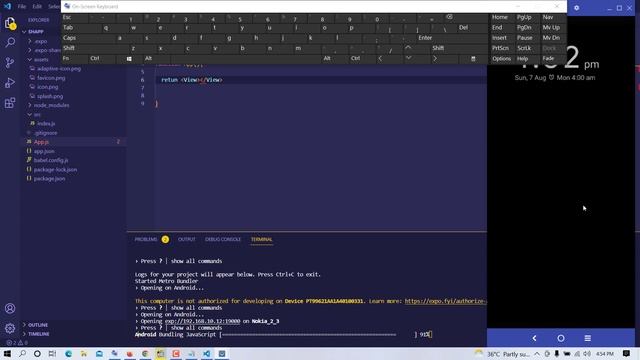This screenshot has height=360, width=640.
Task: Open the Source Control view
Action: [x=10, y=62]
